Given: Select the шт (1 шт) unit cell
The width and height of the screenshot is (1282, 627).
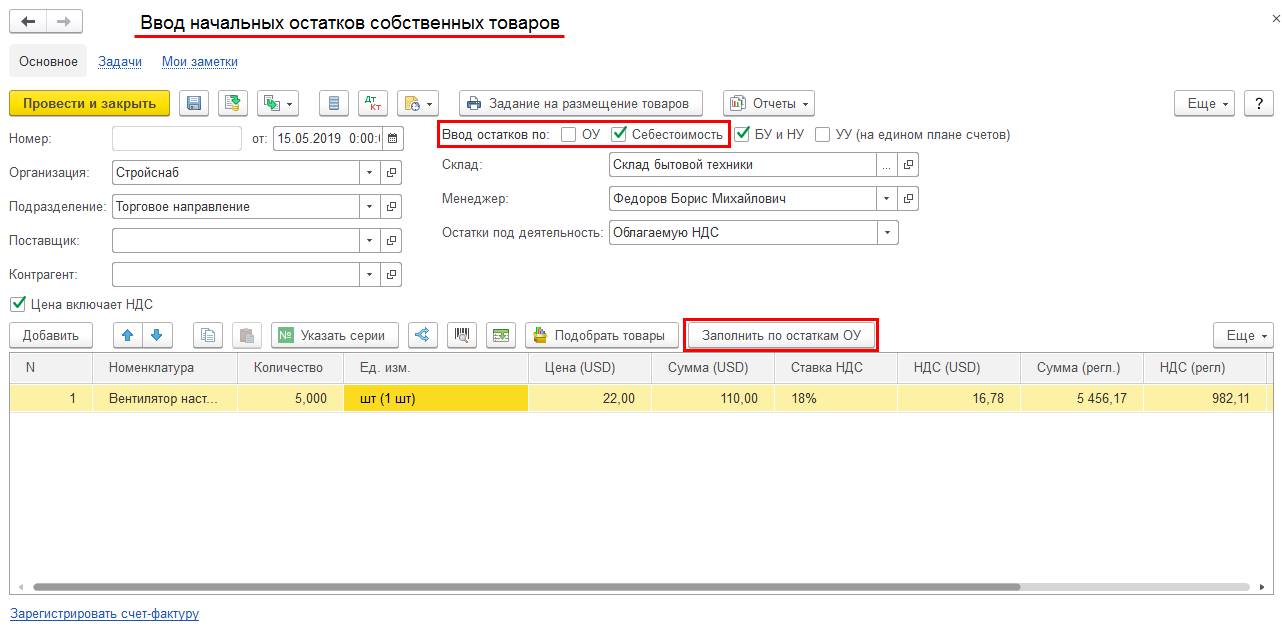Looking at the screenshot, I should pyautogui.click(x=436, y=398).
